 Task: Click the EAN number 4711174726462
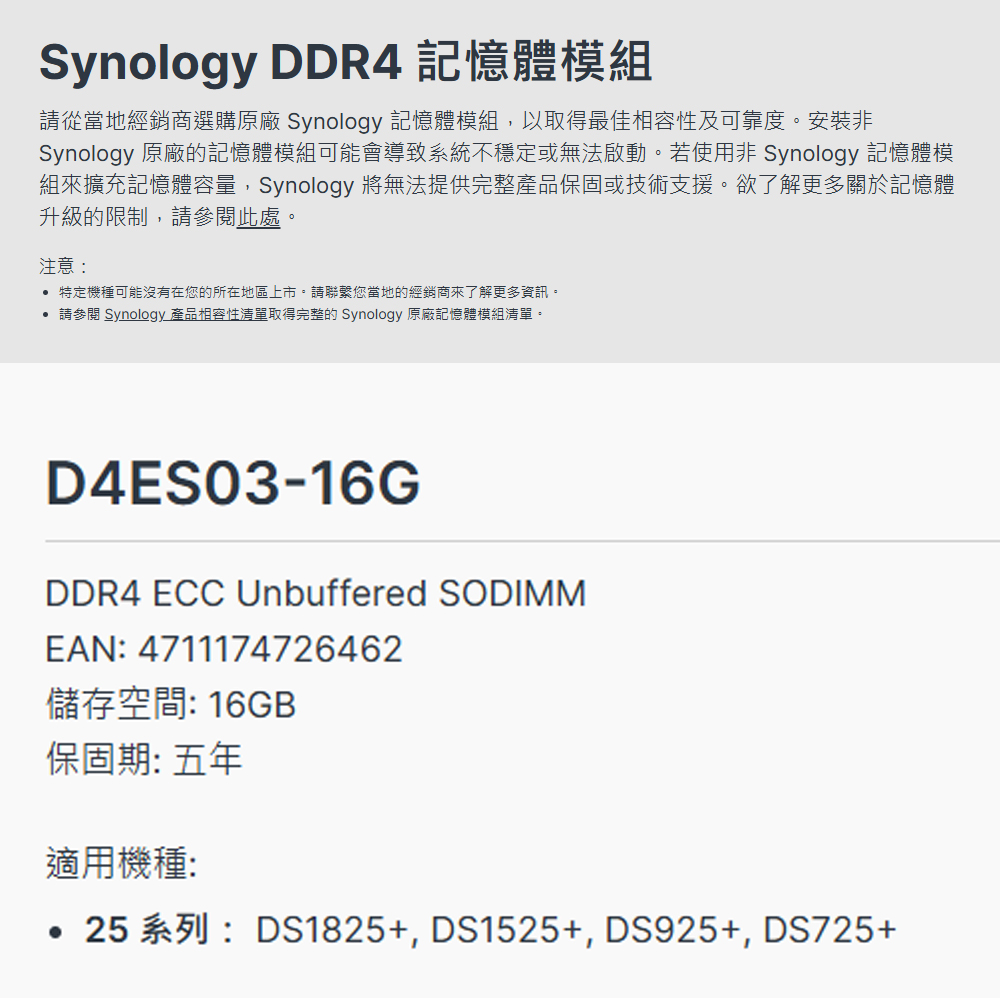tap(270, 650)
